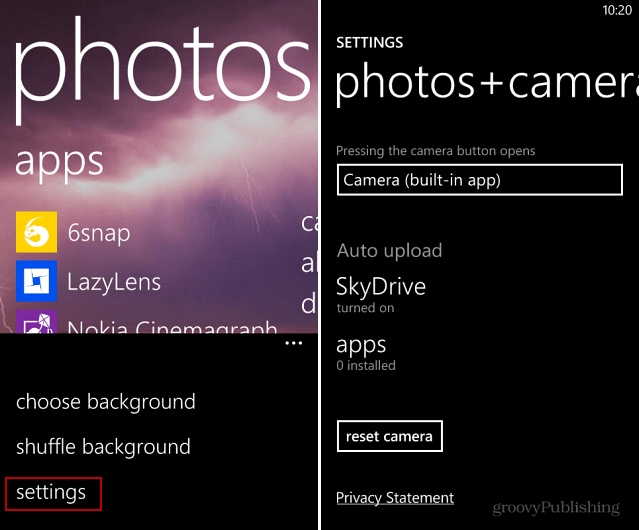The height and width of the screenshot is (530, 639).
Task: Choose the 'choose background' menu entry
Action: click(106, 402)
